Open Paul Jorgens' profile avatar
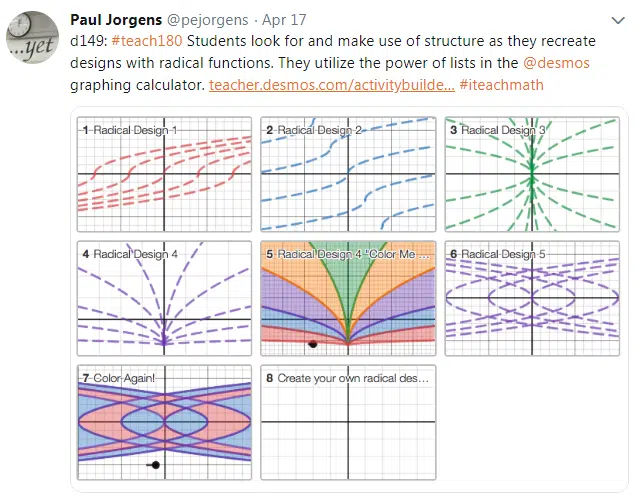 [32, 37]
